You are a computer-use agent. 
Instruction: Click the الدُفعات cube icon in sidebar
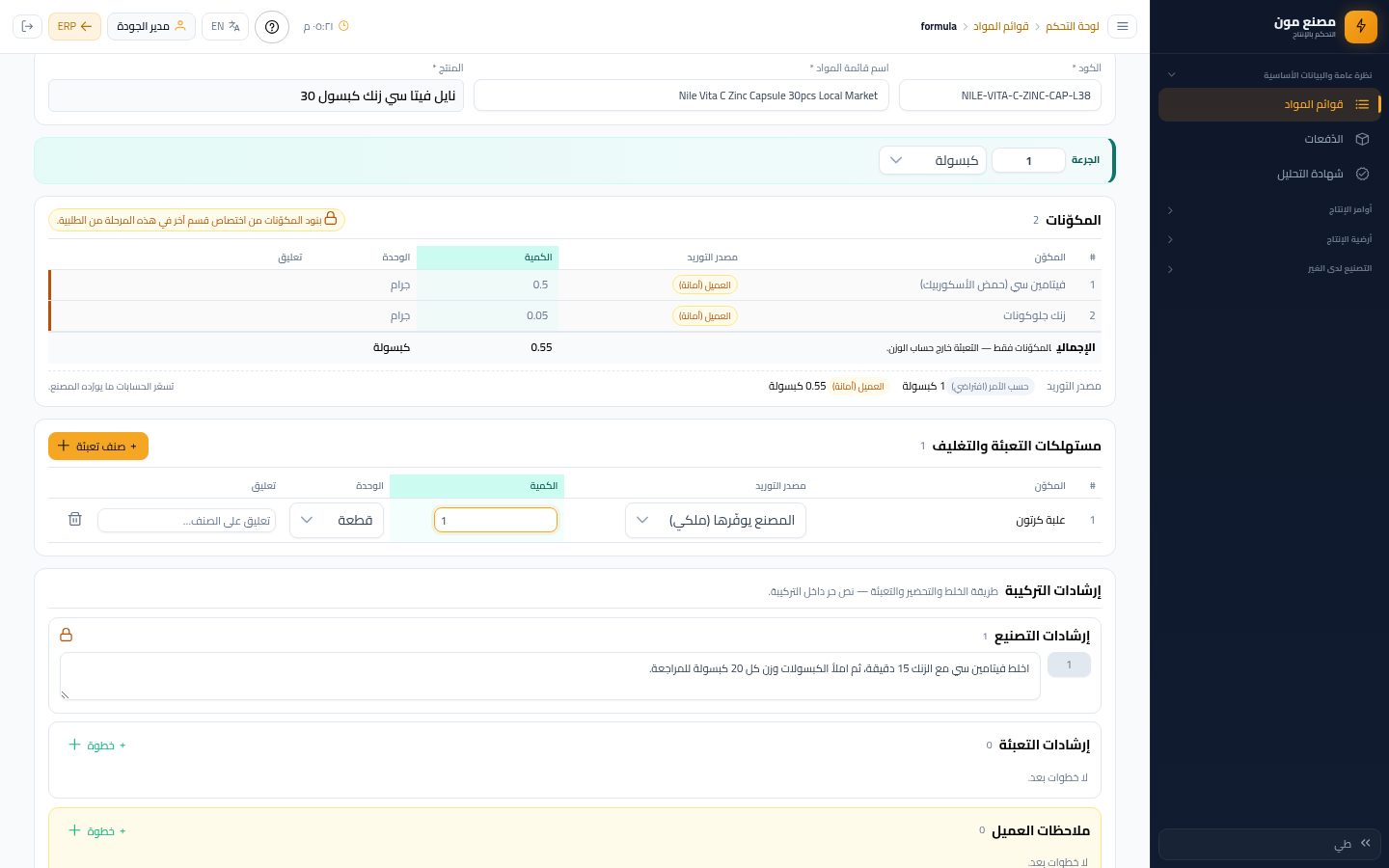click(x=1362, y=139)
